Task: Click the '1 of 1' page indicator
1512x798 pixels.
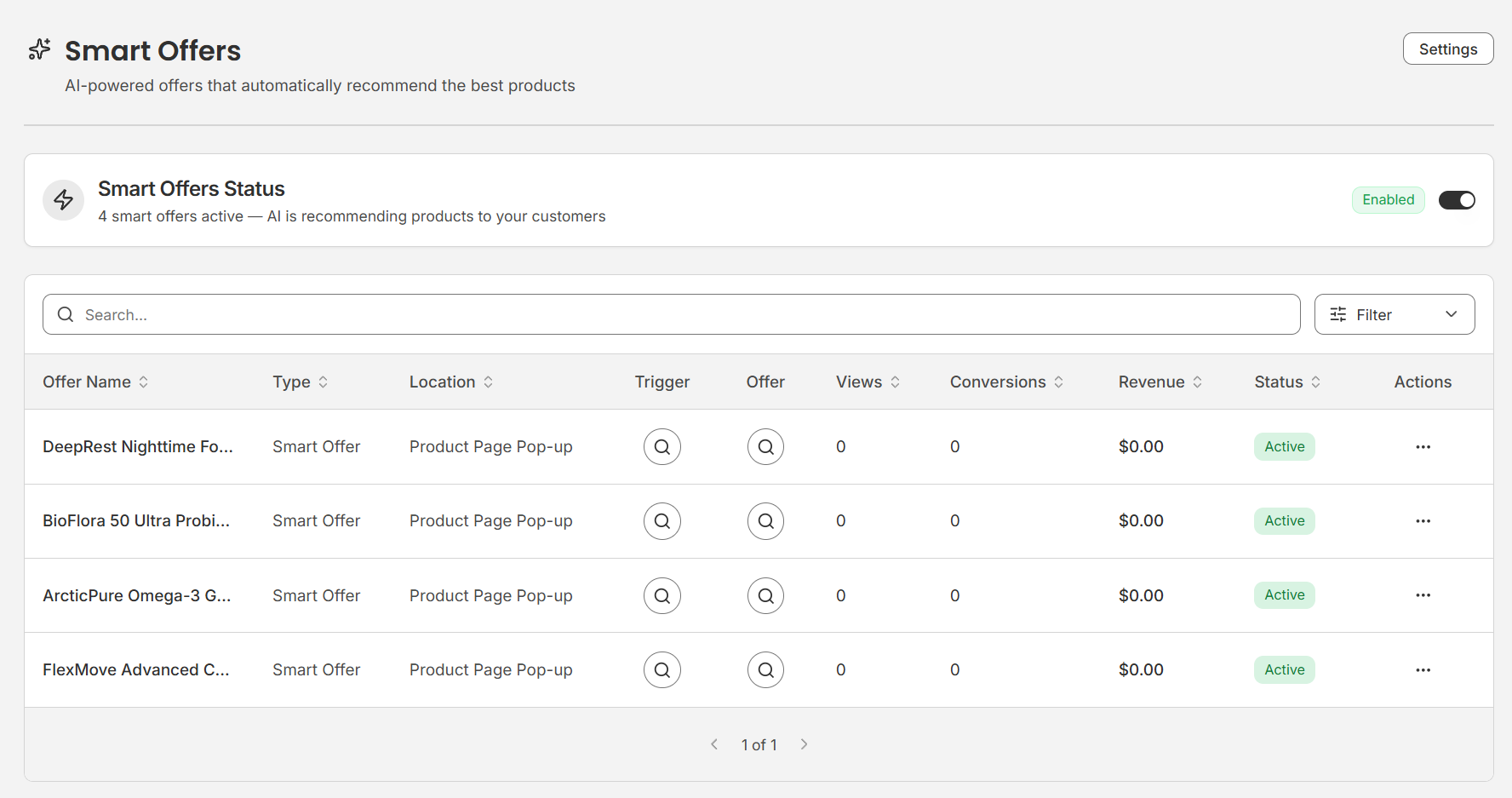Action: [x=759, y=744]
